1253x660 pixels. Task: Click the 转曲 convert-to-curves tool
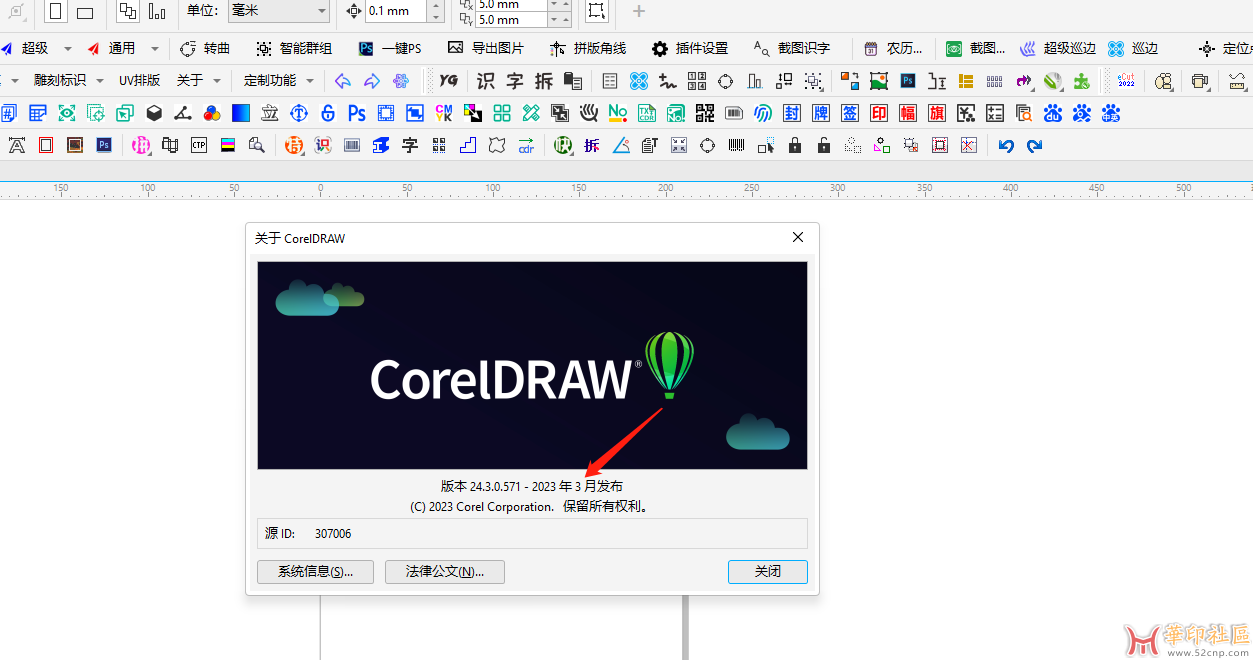(x=205, y=48)
